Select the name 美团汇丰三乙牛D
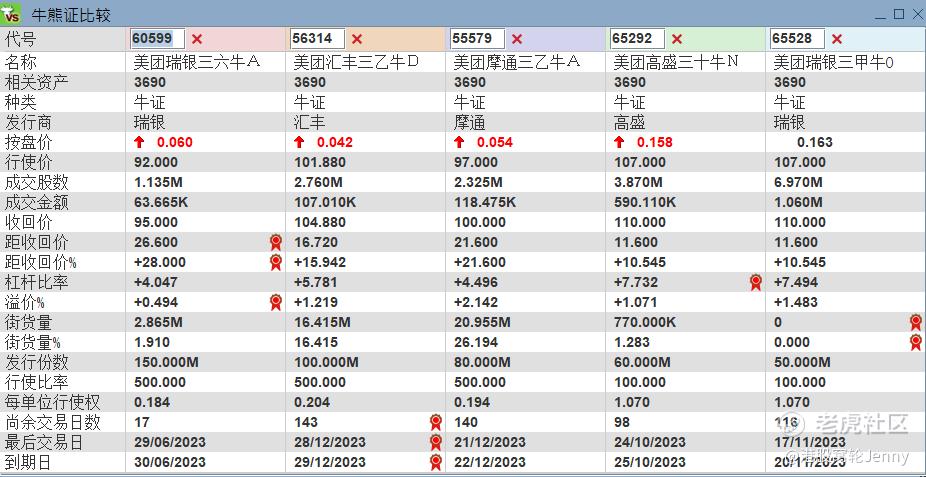This screenshot has width=926, height=477. pos(357,62)
